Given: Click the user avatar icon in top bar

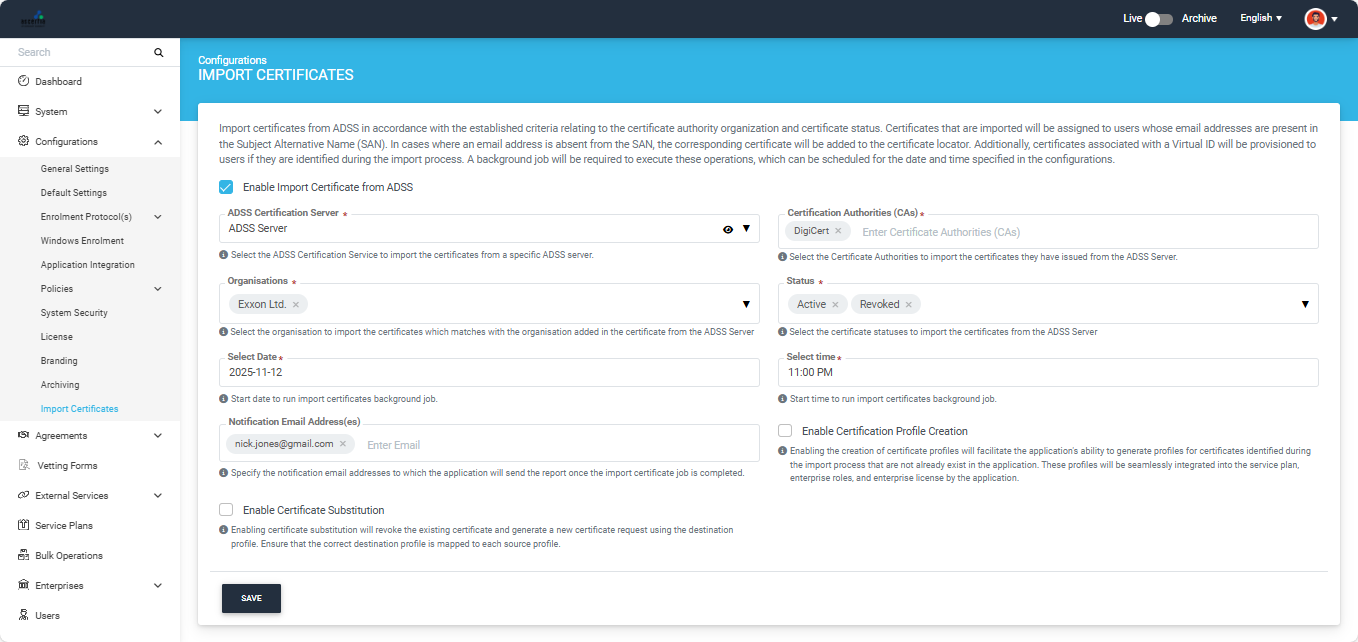Looking at the screenshot, I should 1315,18.
